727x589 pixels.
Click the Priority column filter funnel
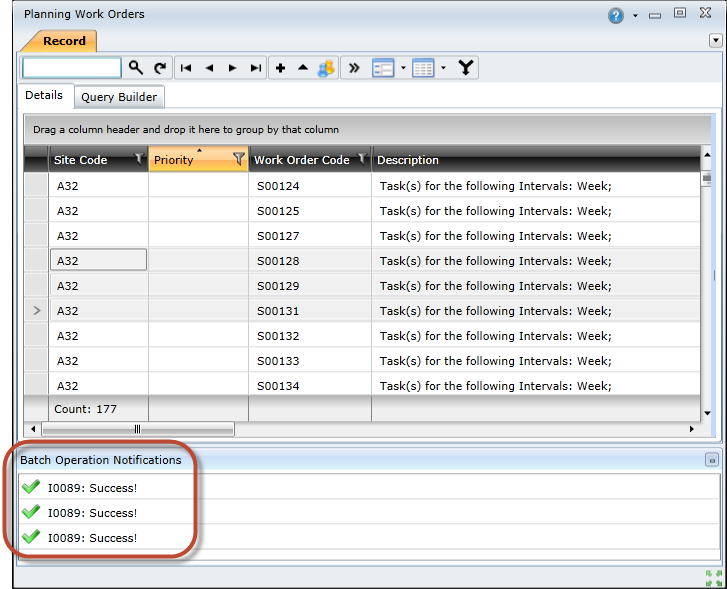pos(239,159)
